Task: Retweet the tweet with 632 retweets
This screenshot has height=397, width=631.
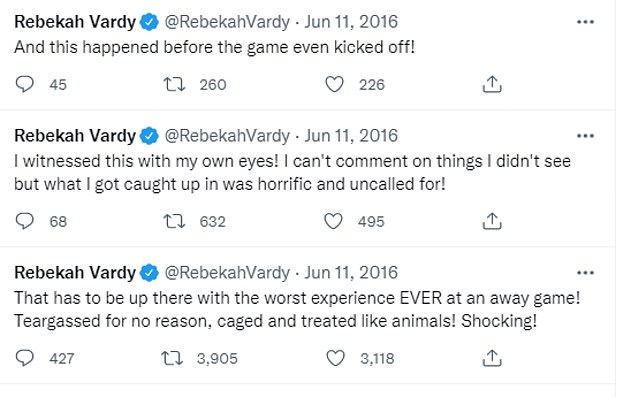Action: (174, 221)
